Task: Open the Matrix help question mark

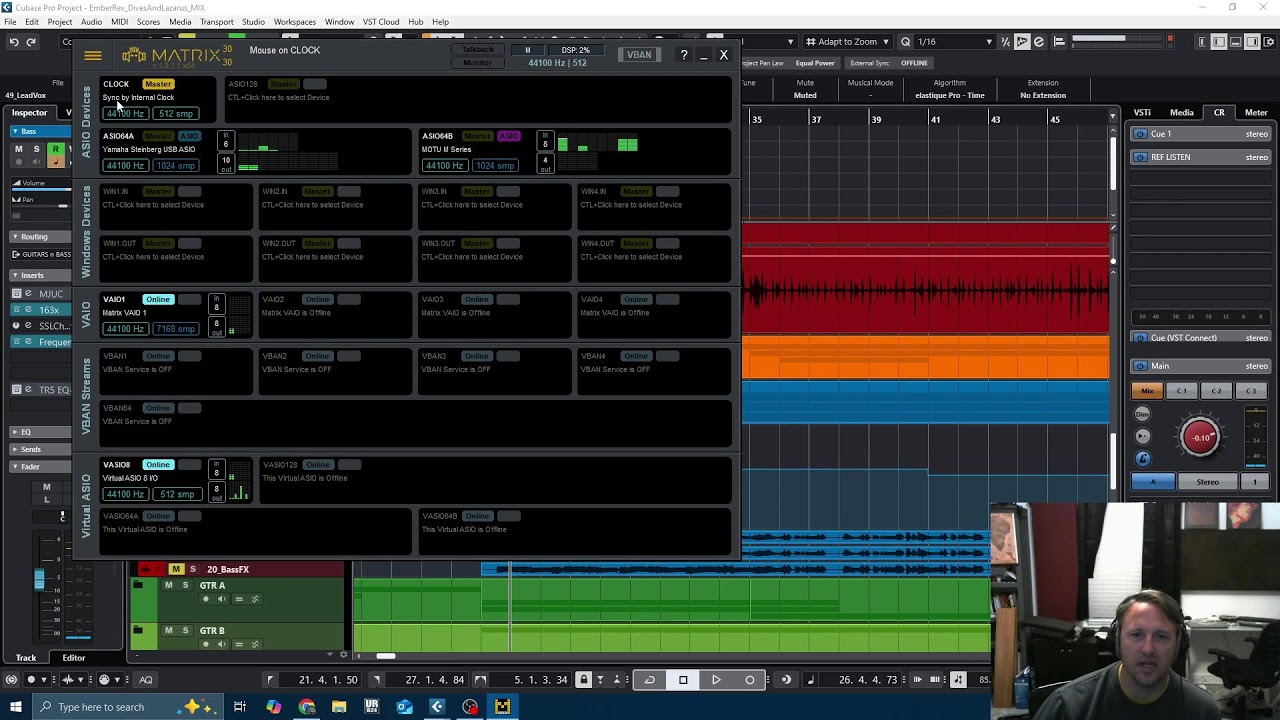Action: point(684,55)
